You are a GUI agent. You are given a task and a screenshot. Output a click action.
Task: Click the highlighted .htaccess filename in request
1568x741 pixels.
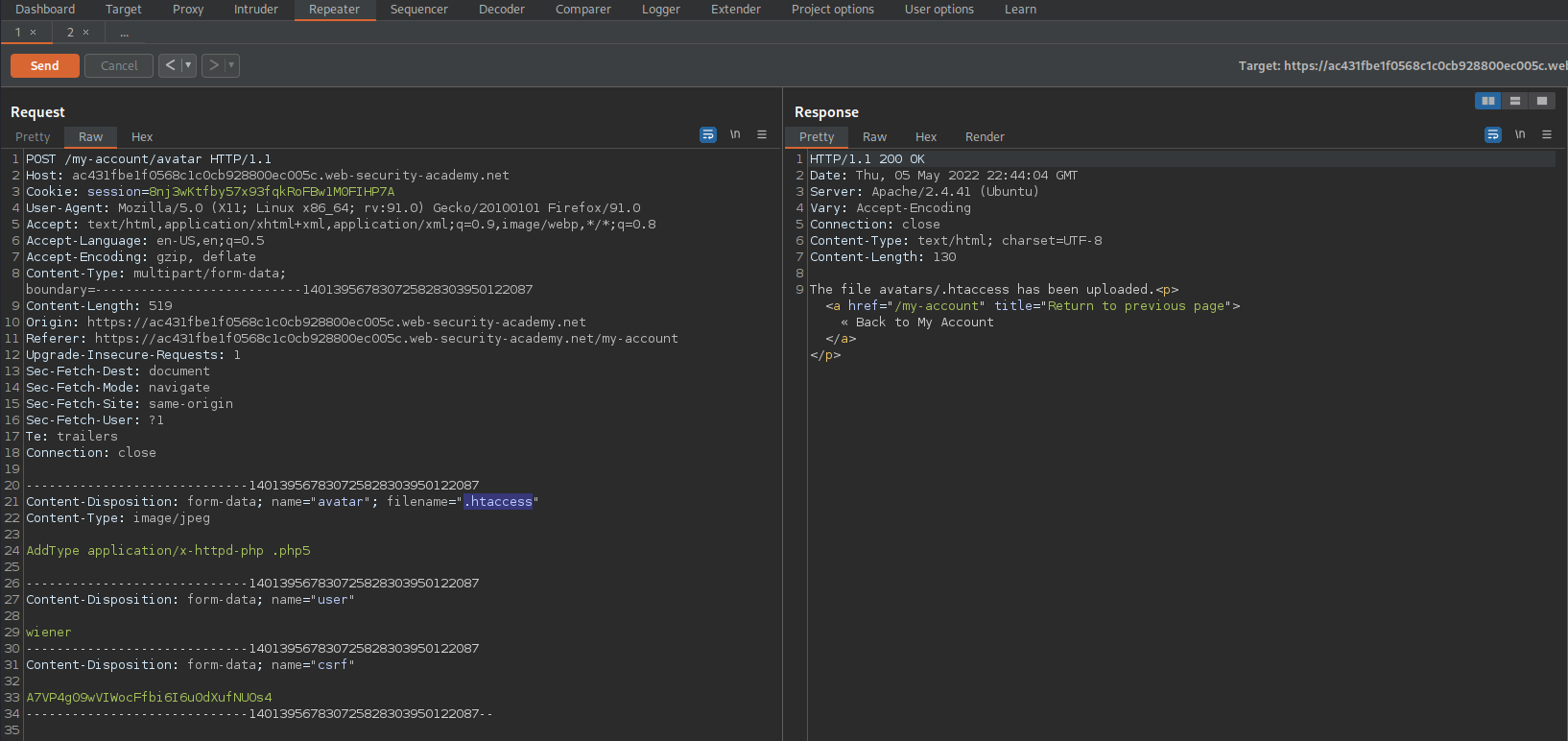pyautogui.click(x=498, y=502)
